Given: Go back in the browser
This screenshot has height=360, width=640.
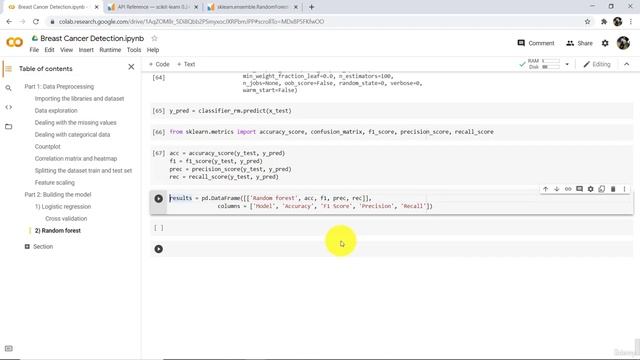Looking at the screenshot, I should tap(9, 22).
